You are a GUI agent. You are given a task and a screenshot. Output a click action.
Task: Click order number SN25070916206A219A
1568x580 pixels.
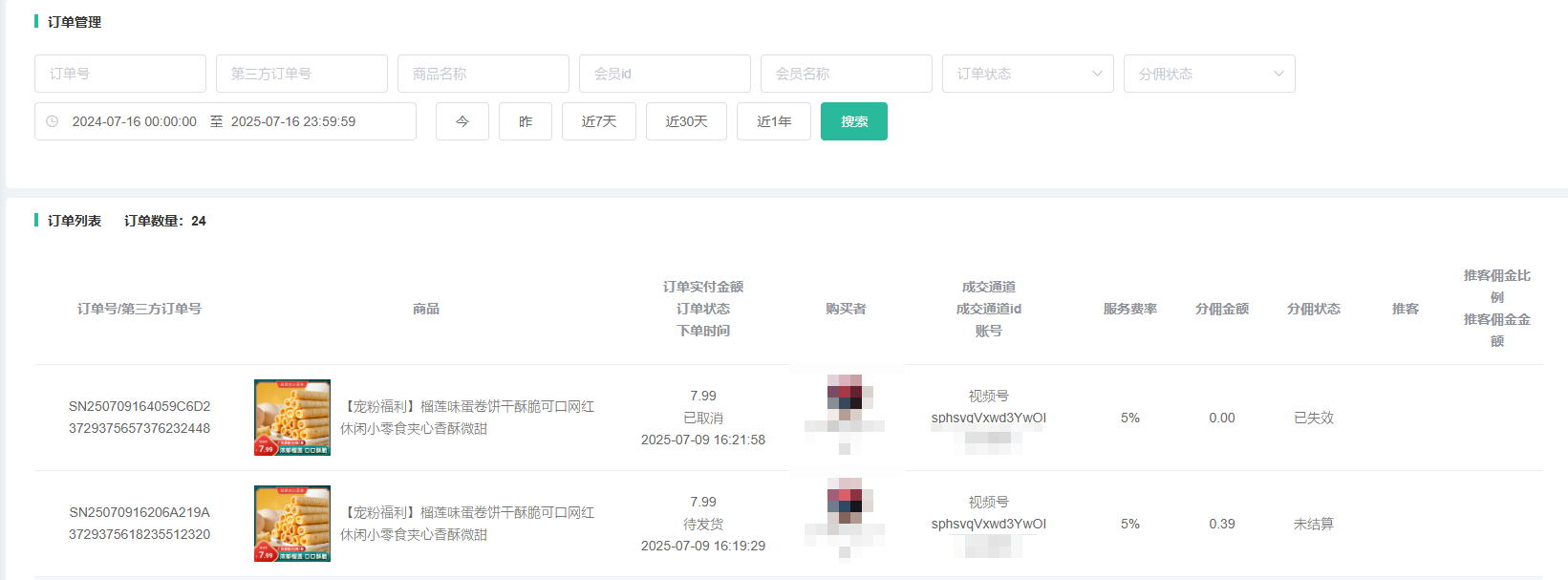click(x=140, y=512)
